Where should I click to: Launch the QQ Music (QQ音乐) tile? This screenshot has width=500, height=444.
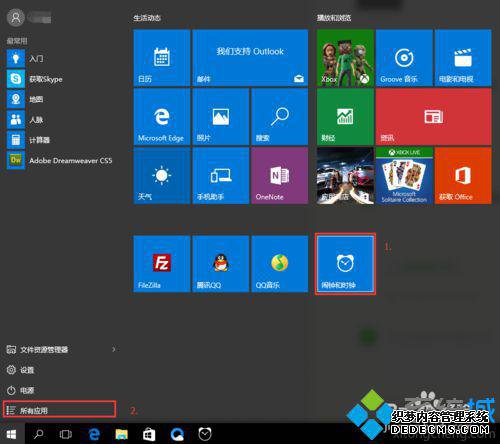coord(280,264)
